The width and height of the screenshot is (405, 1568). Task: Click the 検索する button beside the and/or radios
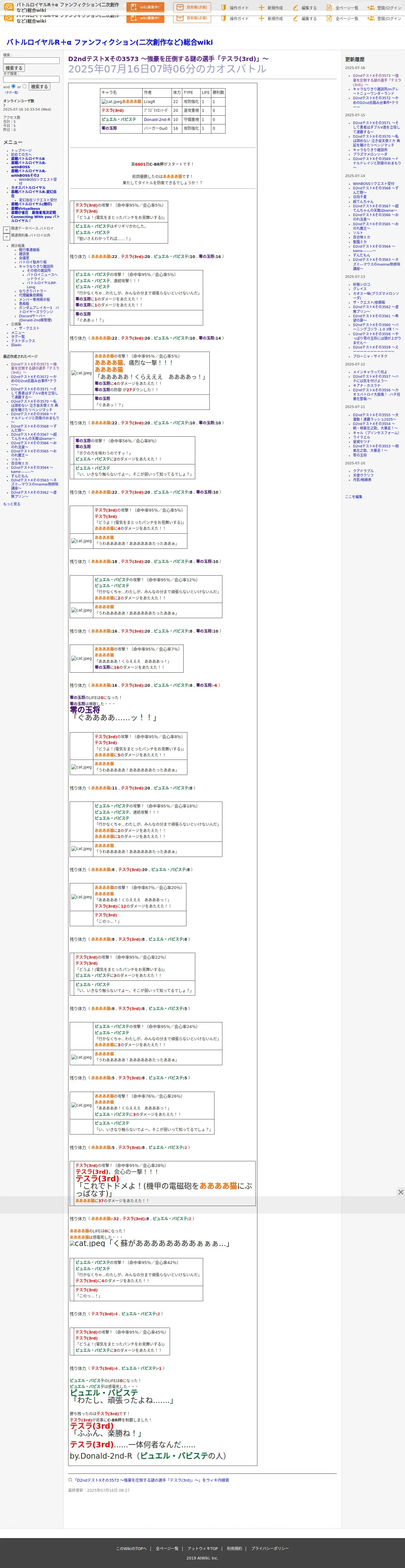(x=39, y=86)
